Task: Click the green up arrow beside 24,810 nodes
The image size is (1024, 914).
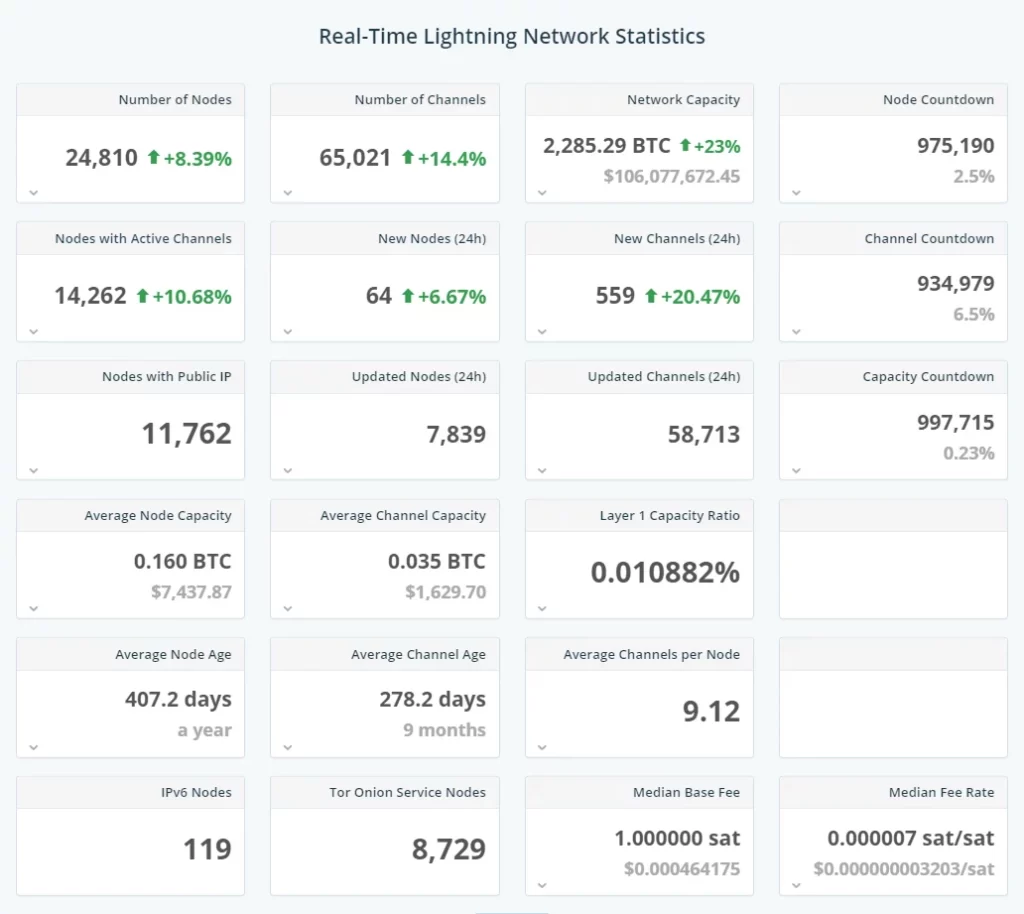Action: [153, 157]
